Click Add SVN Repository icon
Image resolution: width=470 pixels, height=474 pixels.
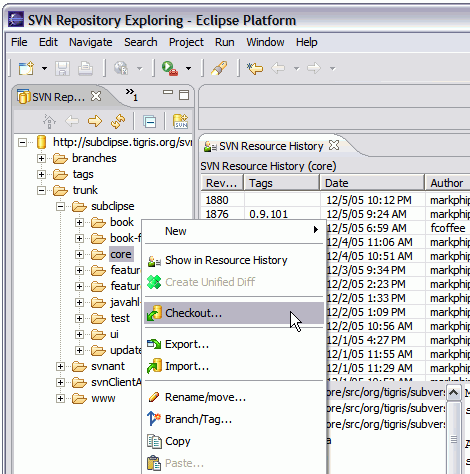coord(180,121)
